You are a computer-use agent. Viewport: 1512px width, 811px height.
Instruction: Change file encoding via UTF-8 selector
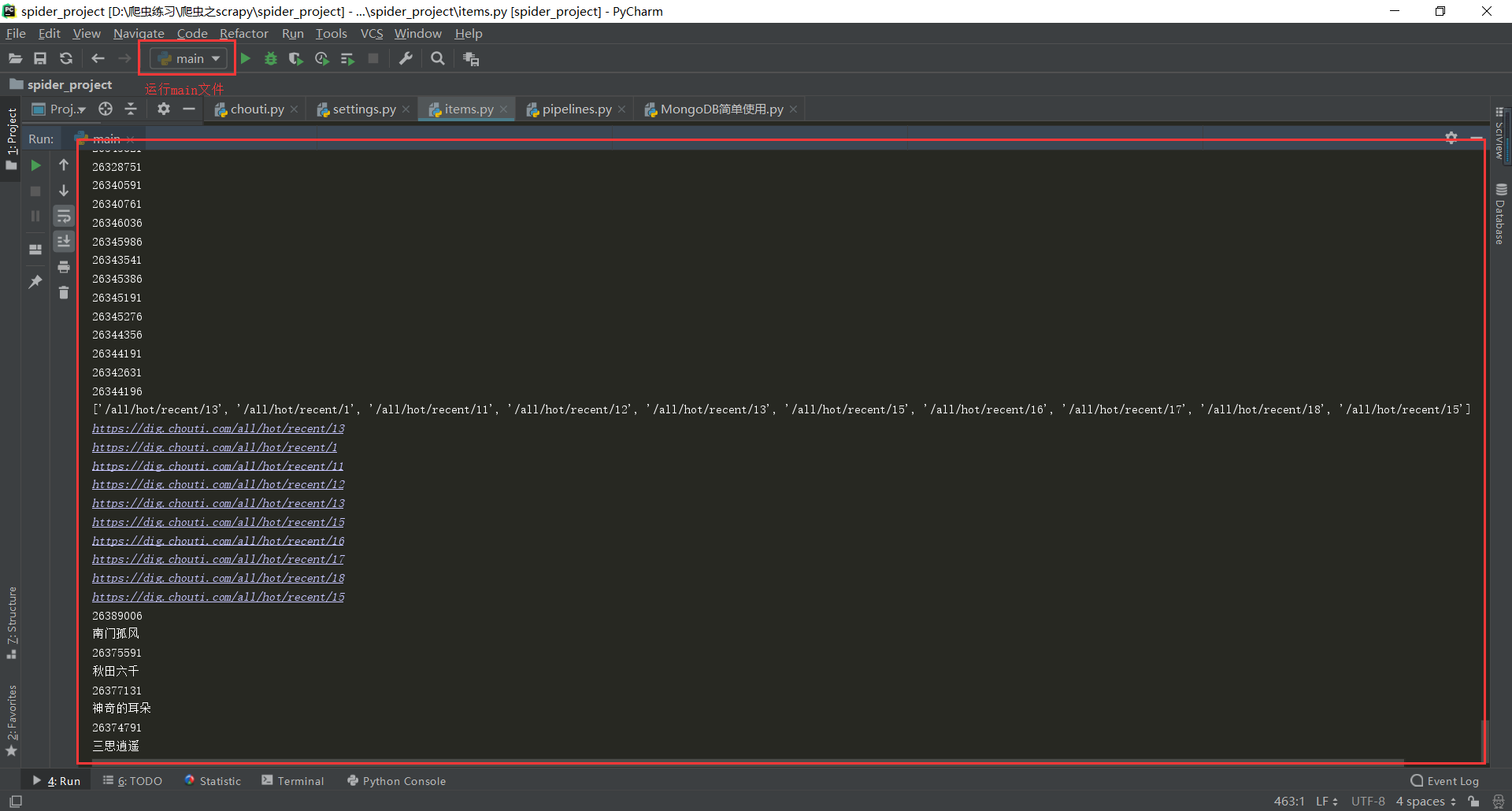pyautogui.click(x=1368, y=802)
